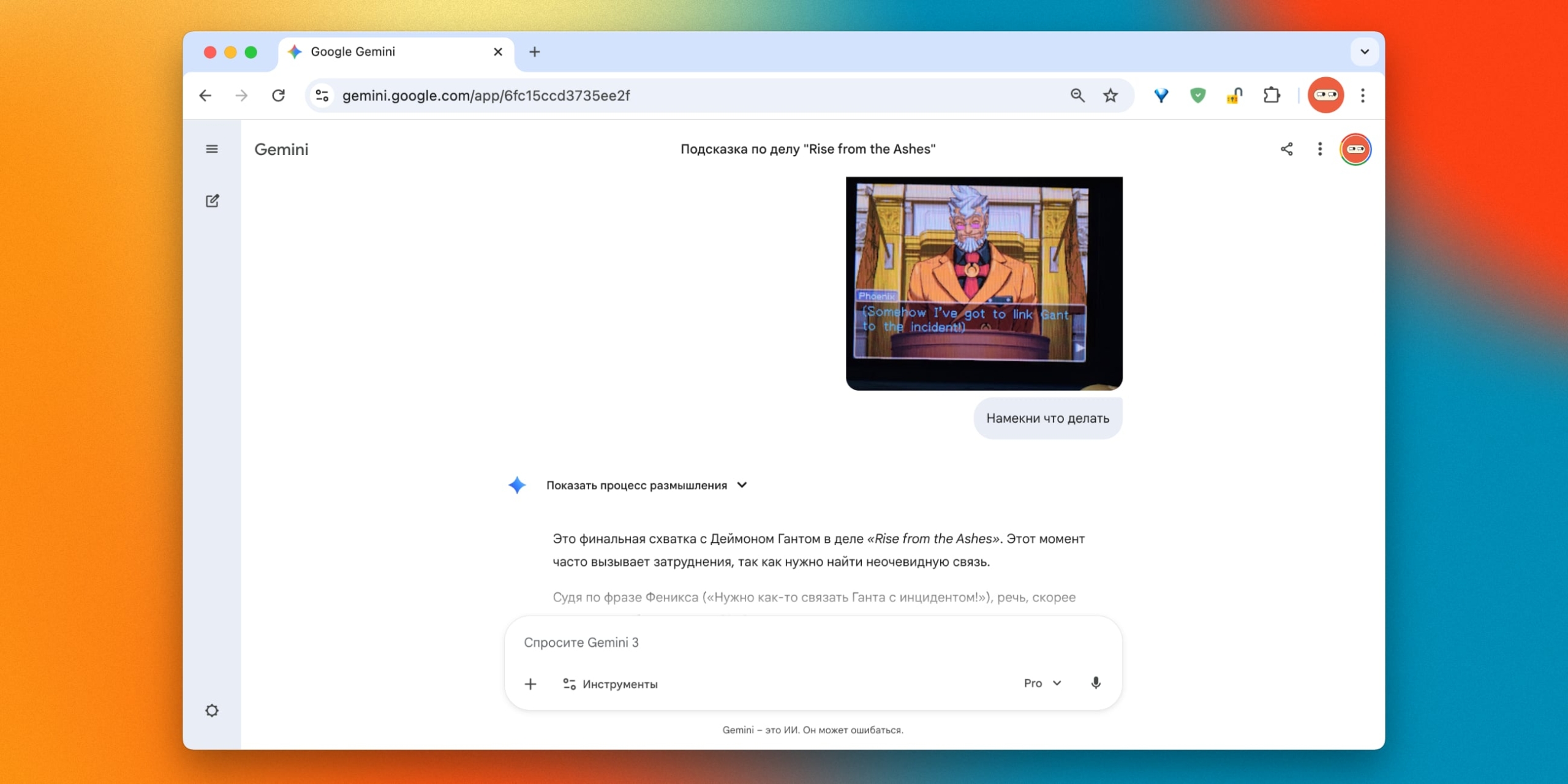Open a new browser tab
The height and width of the screenshot is (784, 1568).
click(534, 52)
